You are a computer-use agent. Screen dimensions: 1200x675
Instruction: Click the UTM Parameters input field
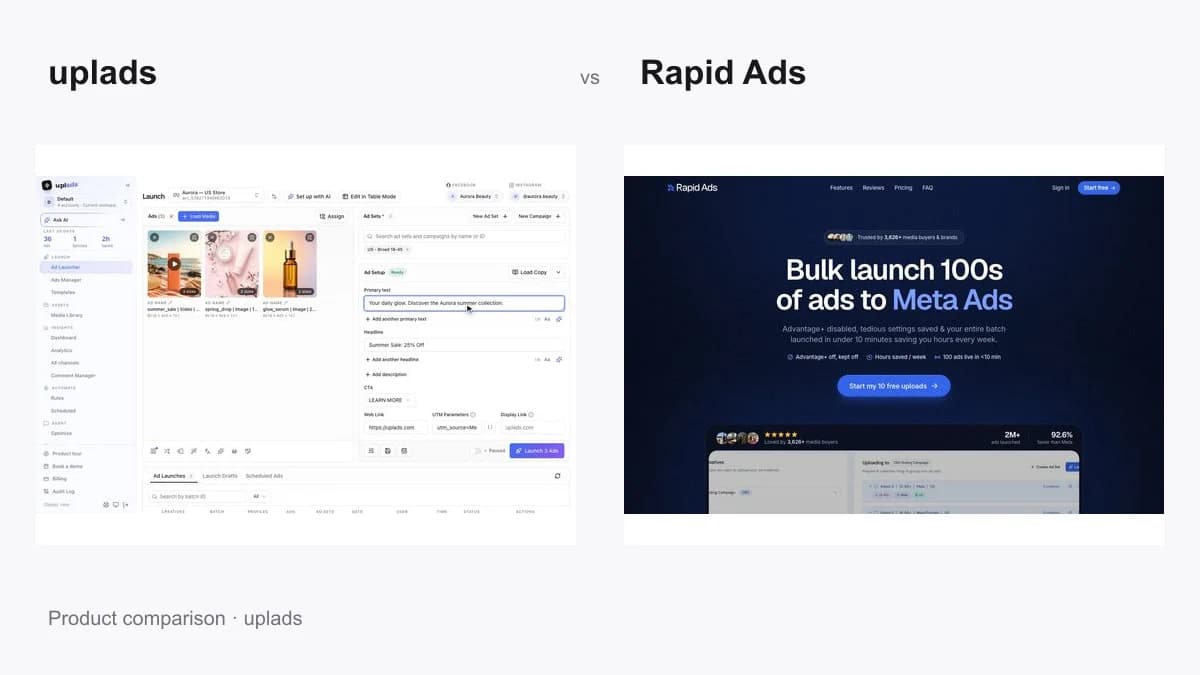click(x=457, y=427)
